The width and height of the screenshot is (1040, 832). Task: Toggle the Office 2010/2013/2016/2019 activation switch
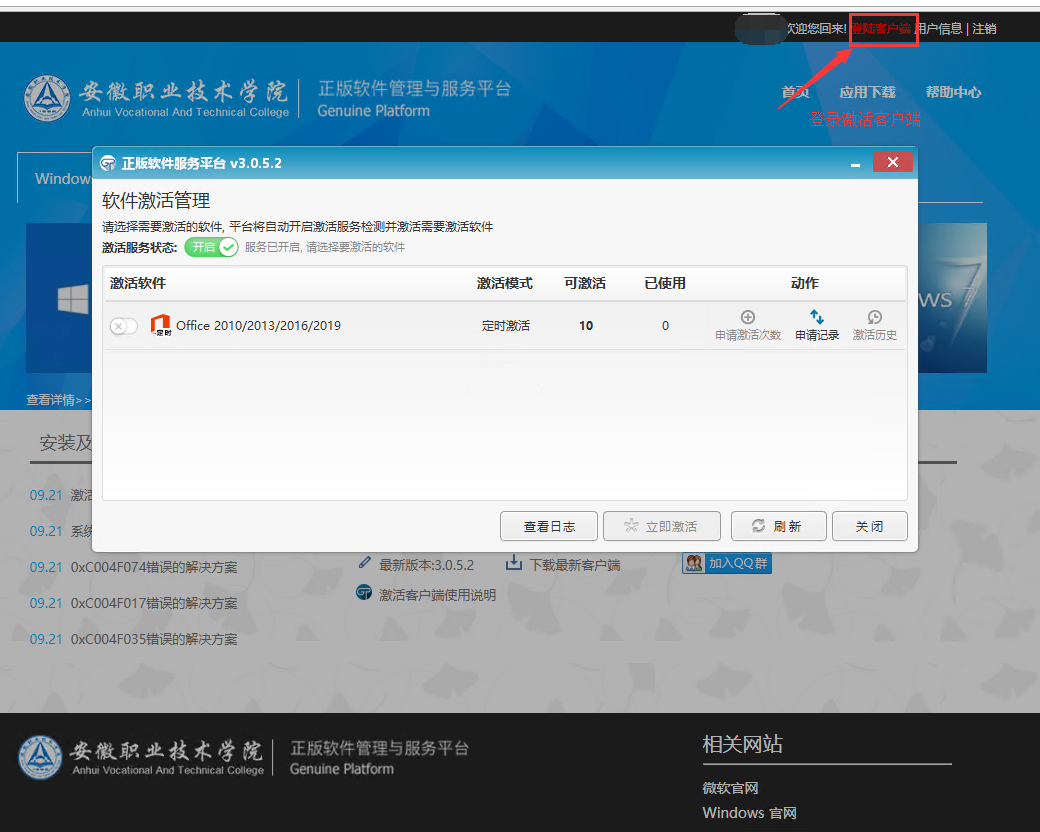tap(124, 326)
